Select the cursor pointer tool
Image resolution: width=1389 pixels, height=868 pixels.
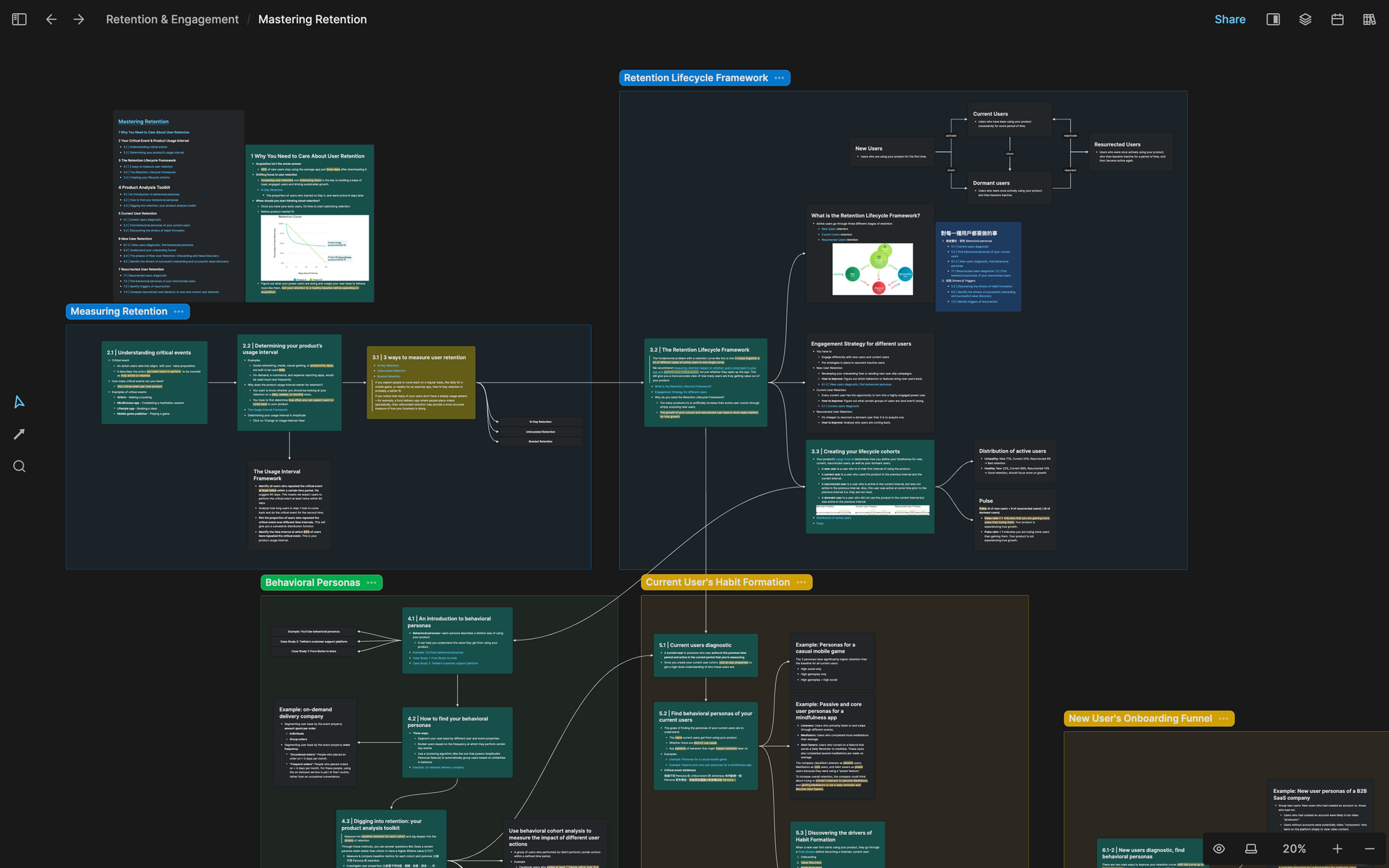click(19, 402)
